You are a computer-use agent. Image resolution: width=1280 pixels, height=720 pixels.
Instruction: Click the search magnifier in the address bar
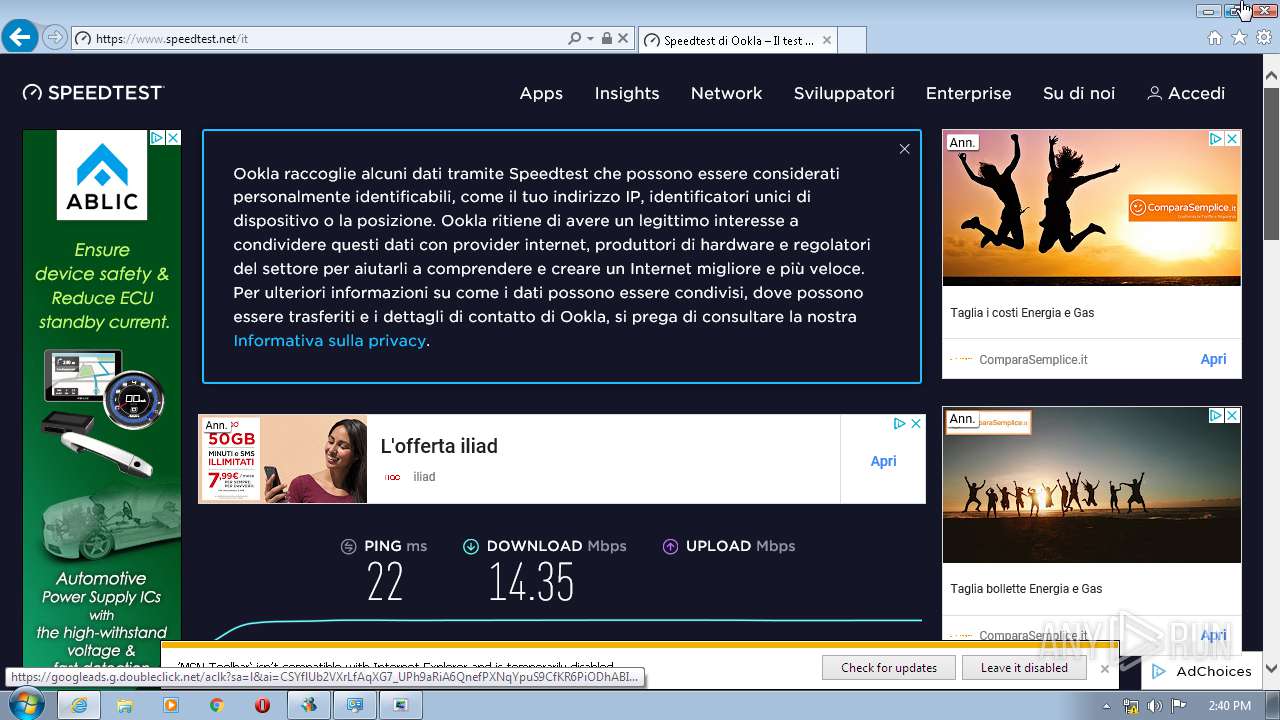point(574,39)
